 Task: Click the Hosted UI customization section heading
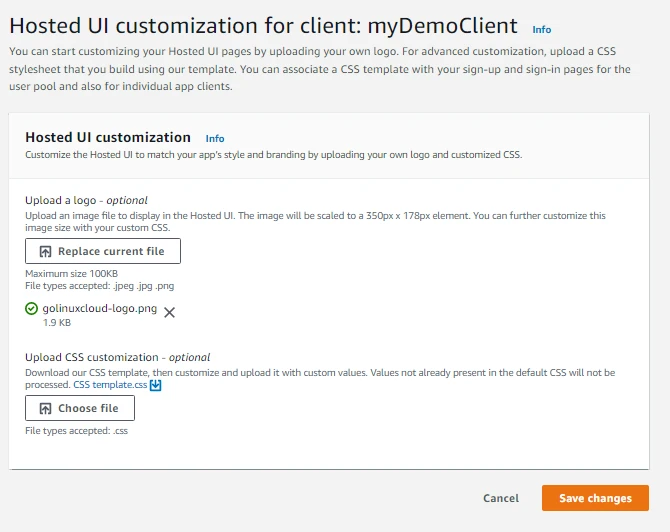click(108, 138)
